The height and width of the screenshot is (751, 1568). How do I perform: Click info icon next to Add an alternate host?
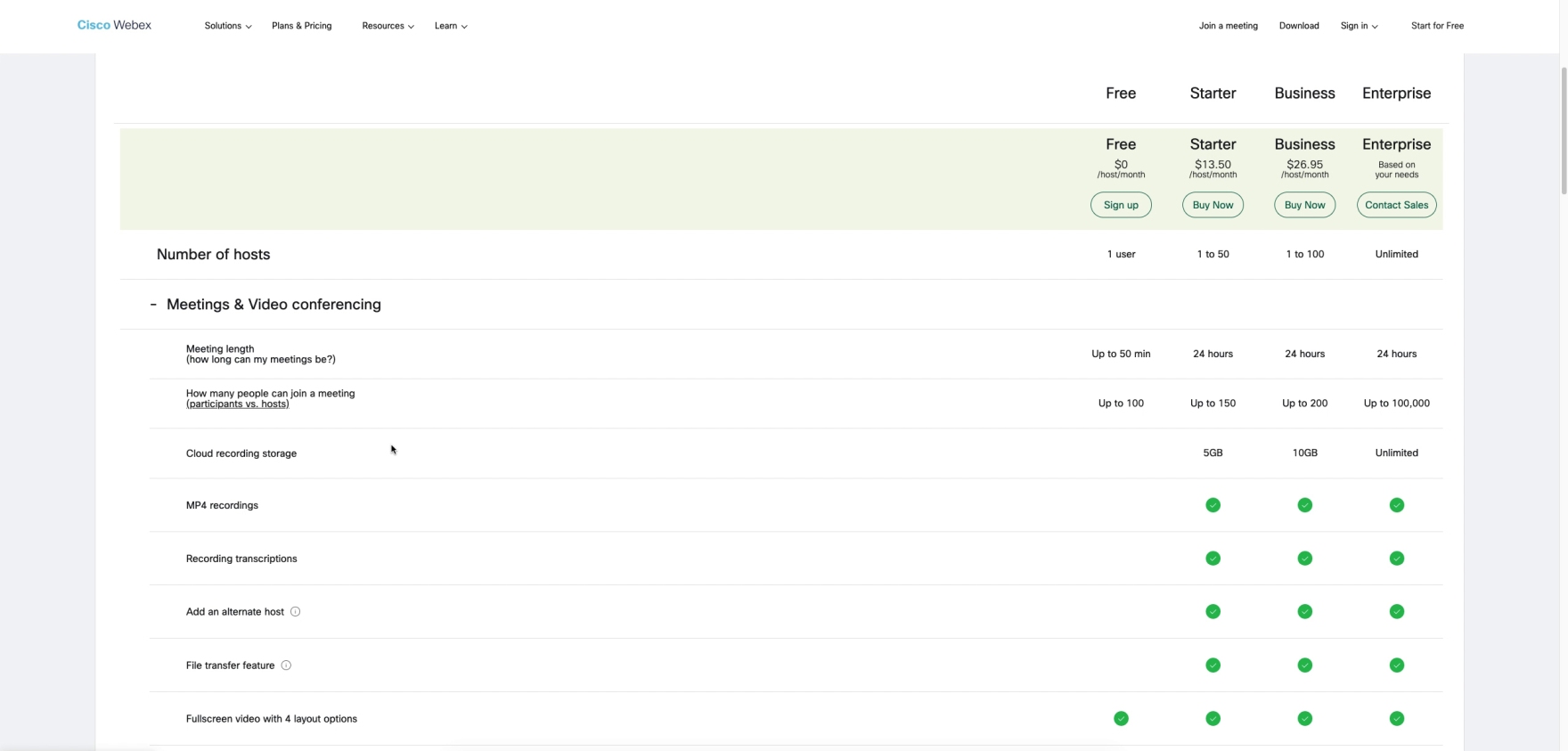295,612
